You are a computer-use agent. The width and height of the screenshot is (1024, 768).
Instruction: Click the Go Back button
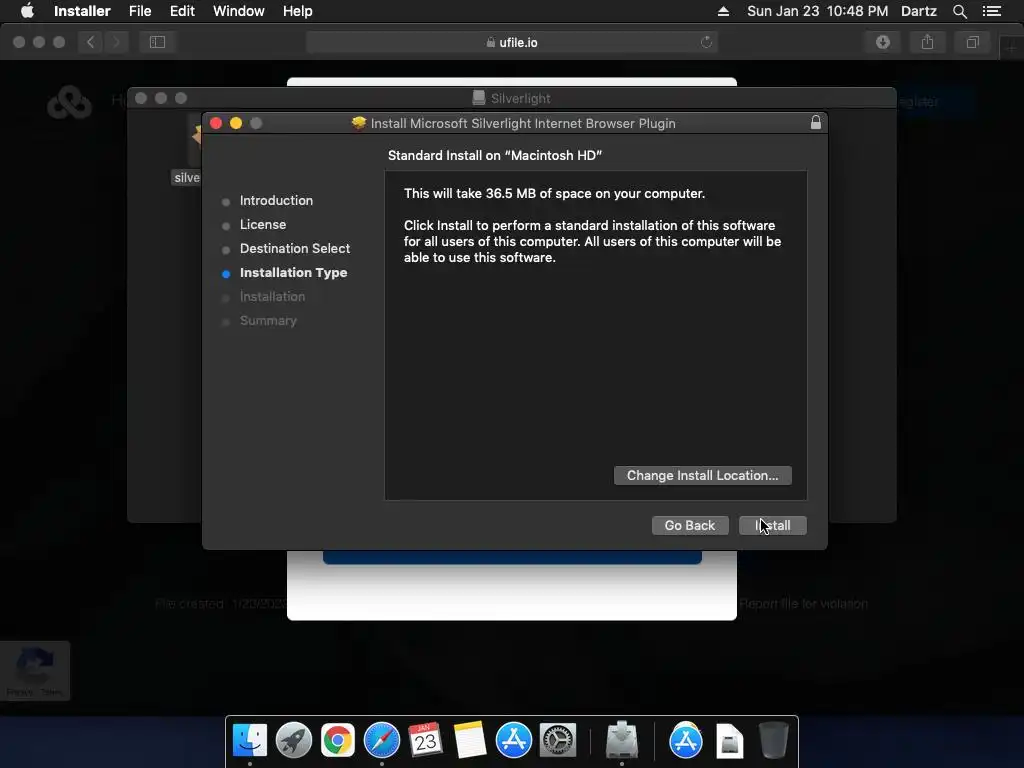point(690,526)
